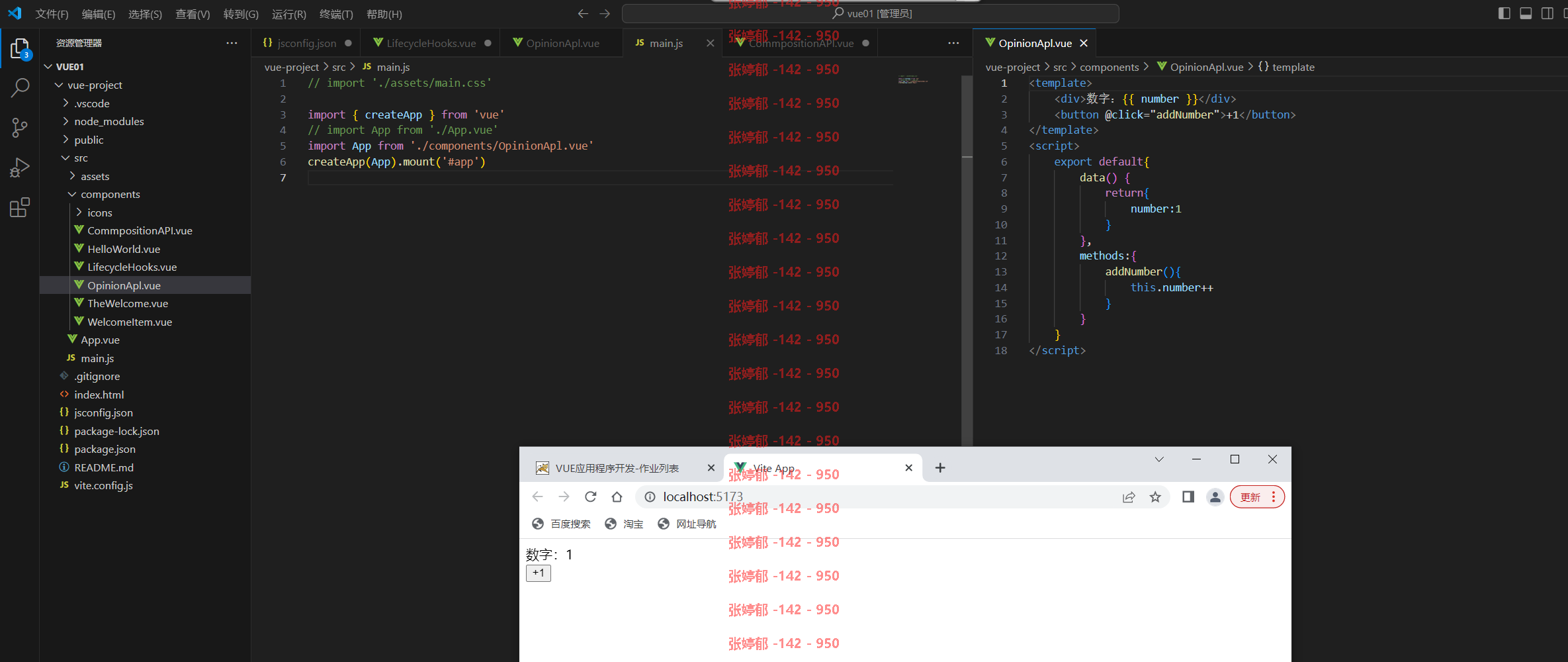Open the Search view in activity bar
1568x662 pixels.
tap(20, 87)
